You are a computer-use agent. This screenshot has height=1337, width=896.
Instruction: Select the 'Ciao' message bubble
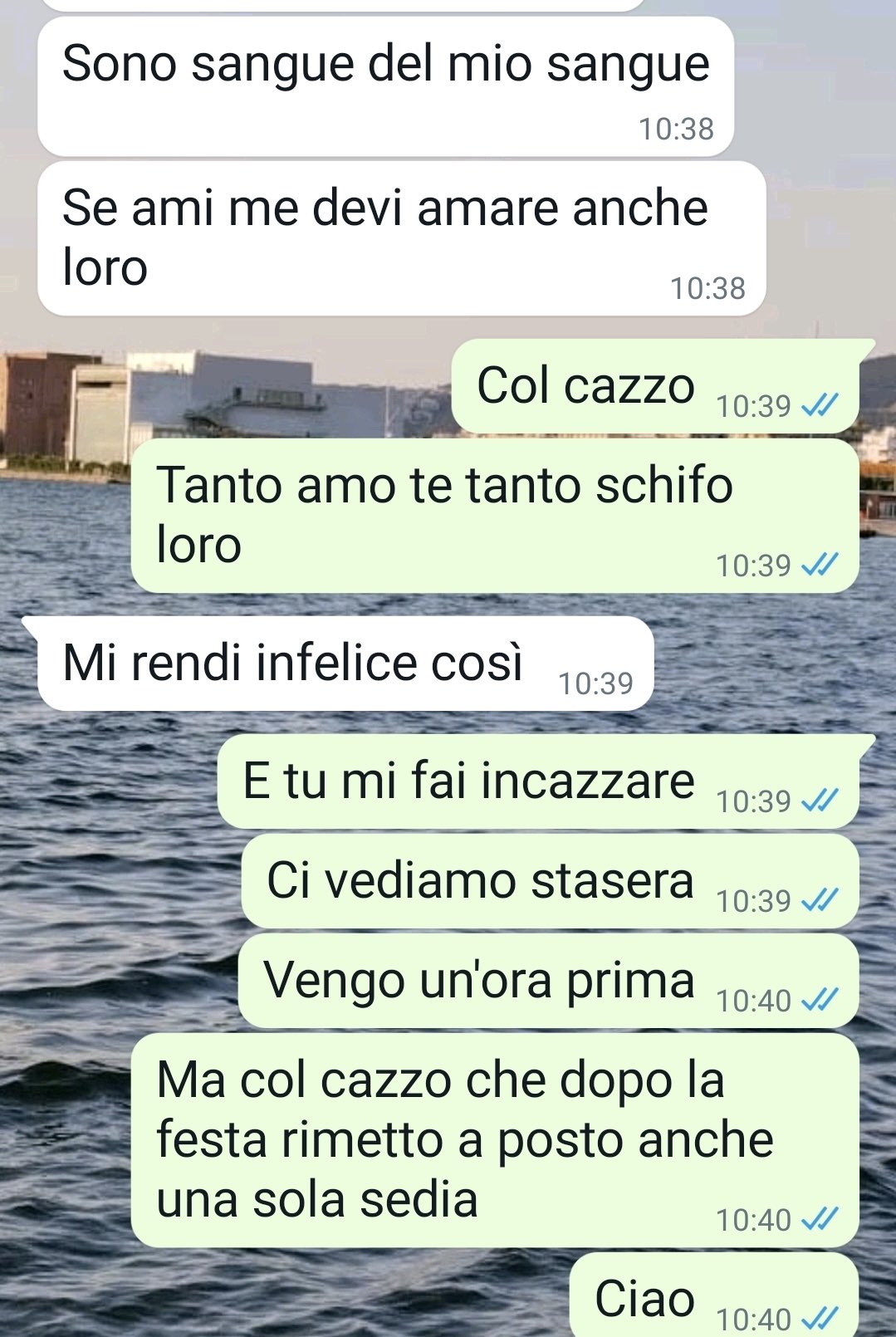click(714, 1295)
